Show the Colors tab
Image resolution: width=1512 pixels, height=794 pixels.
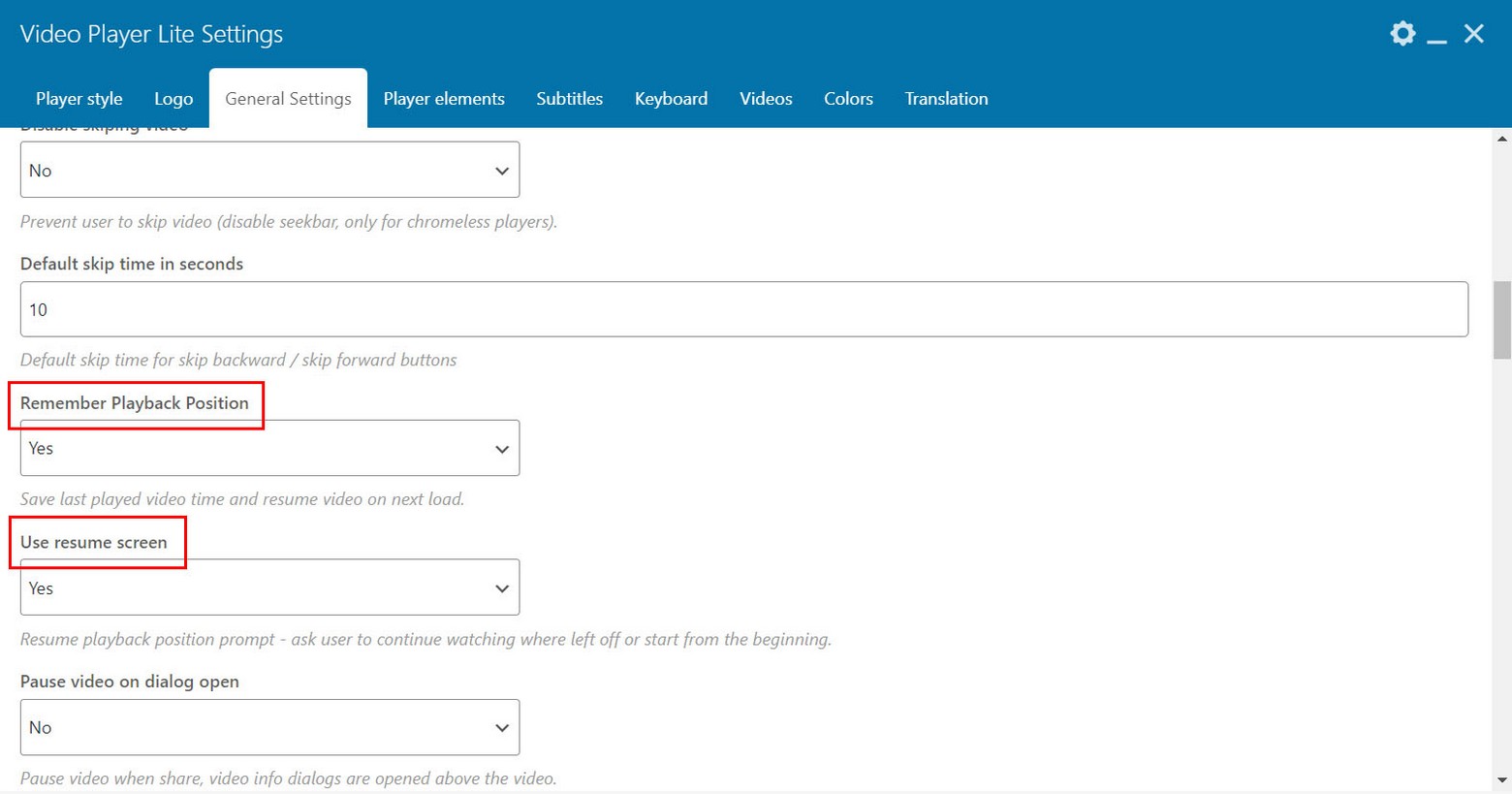coord(848,99)
